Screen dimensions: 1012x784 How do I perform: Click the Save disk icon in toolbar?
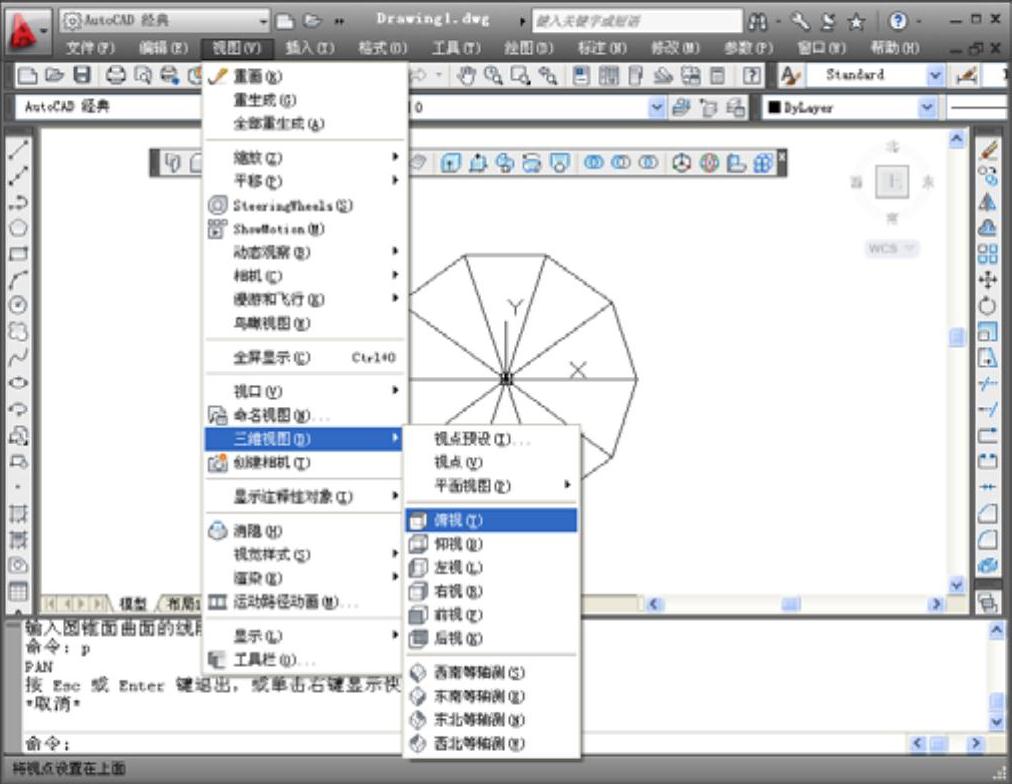click(x=82, y=75)
